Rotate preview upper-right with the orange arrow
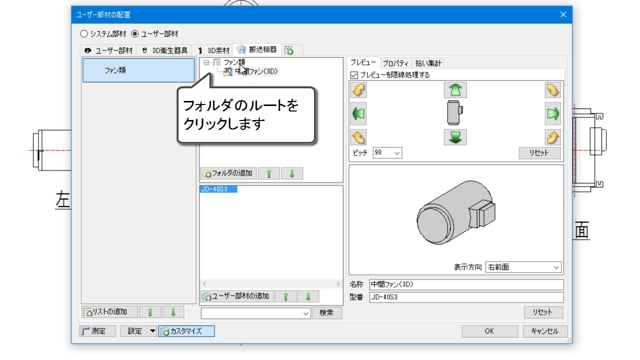Viewport: 640px width, 360px height. (553, 90)
